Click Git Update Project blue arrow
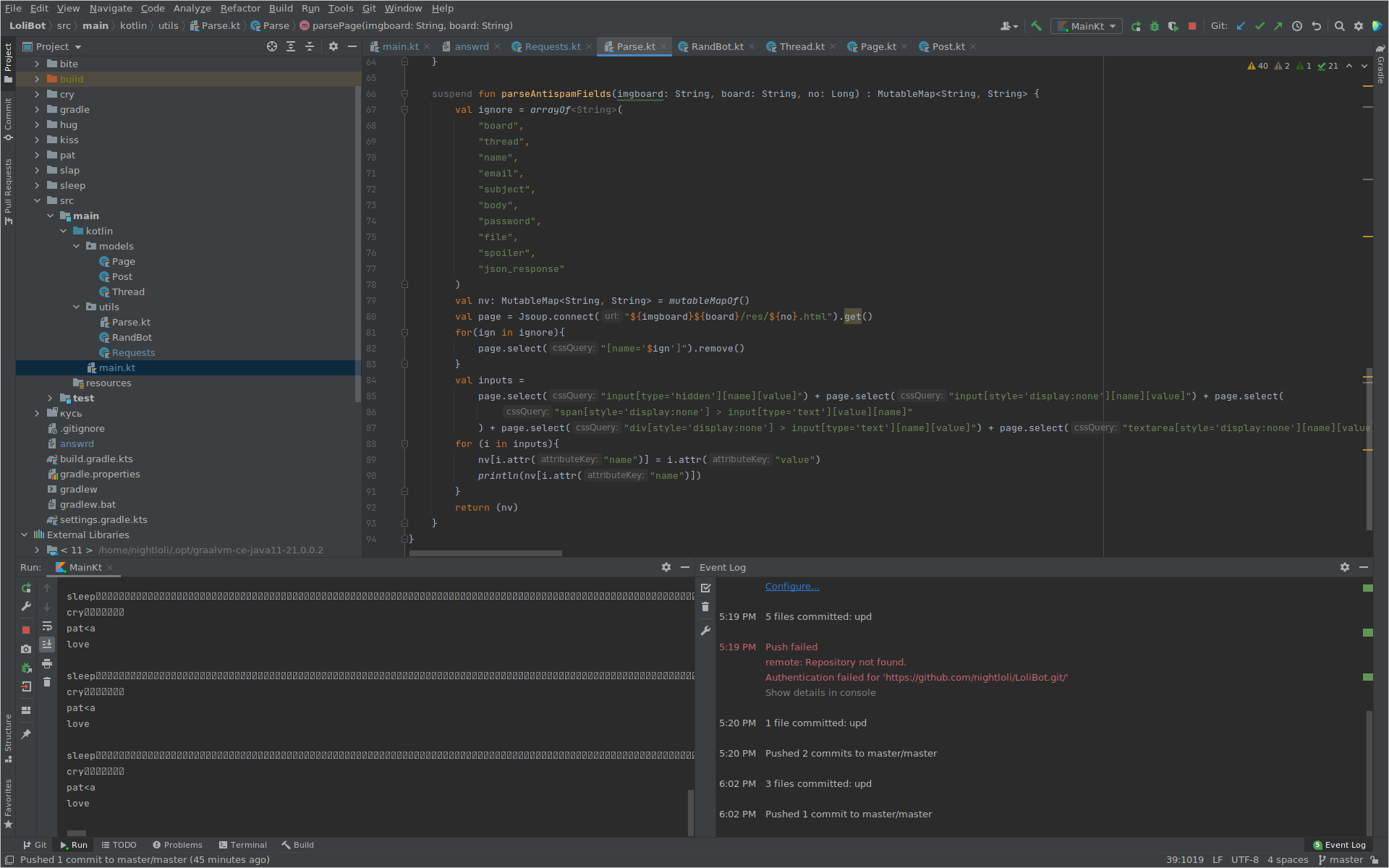The width and height of the screenshot is (1389, 868). pyautogui.click(x=1241, y=26)
